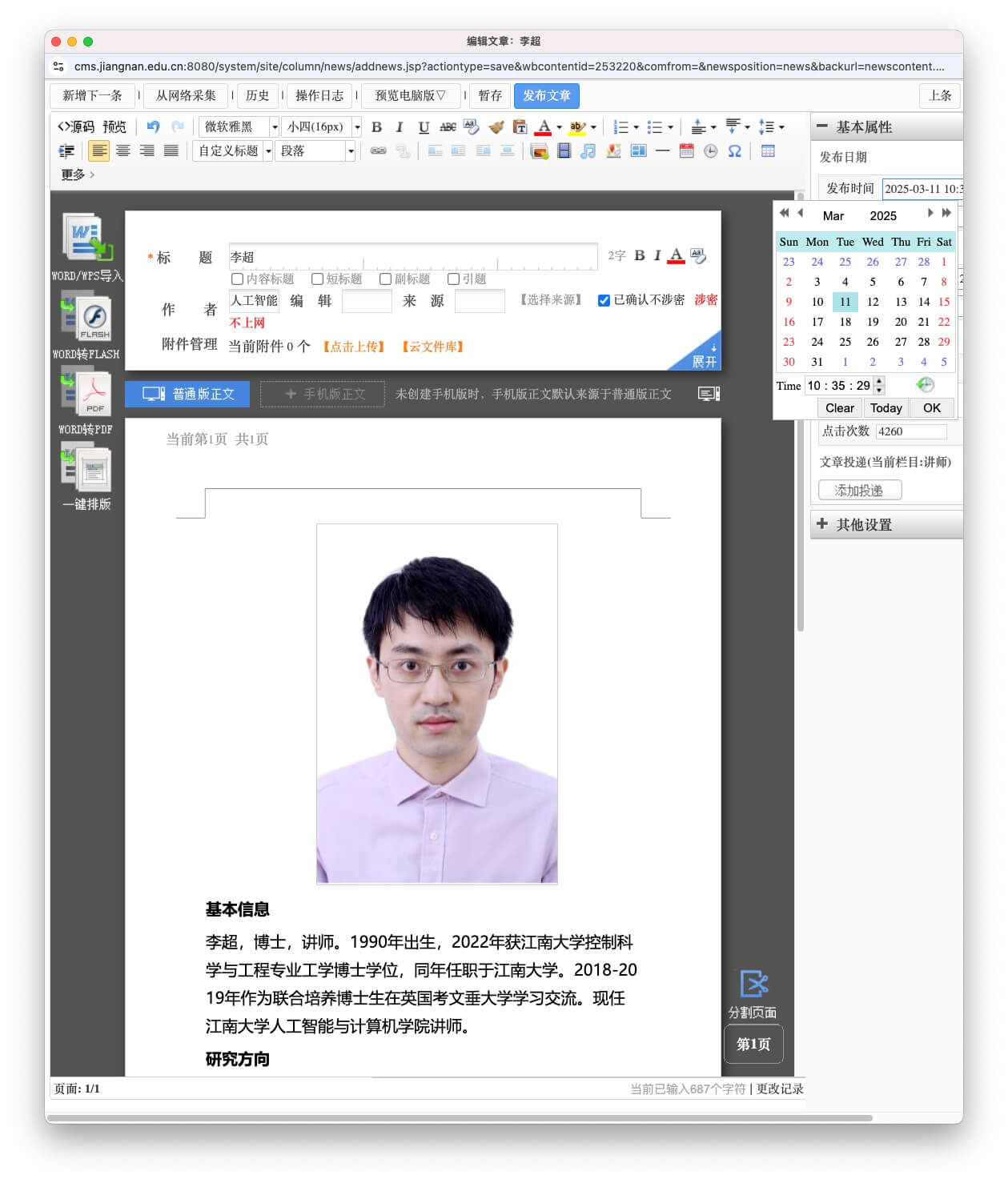Click the undo arrow in editor toolbar
Image resolution: width=1008 pixels, height=1183 pixels.
153,126
